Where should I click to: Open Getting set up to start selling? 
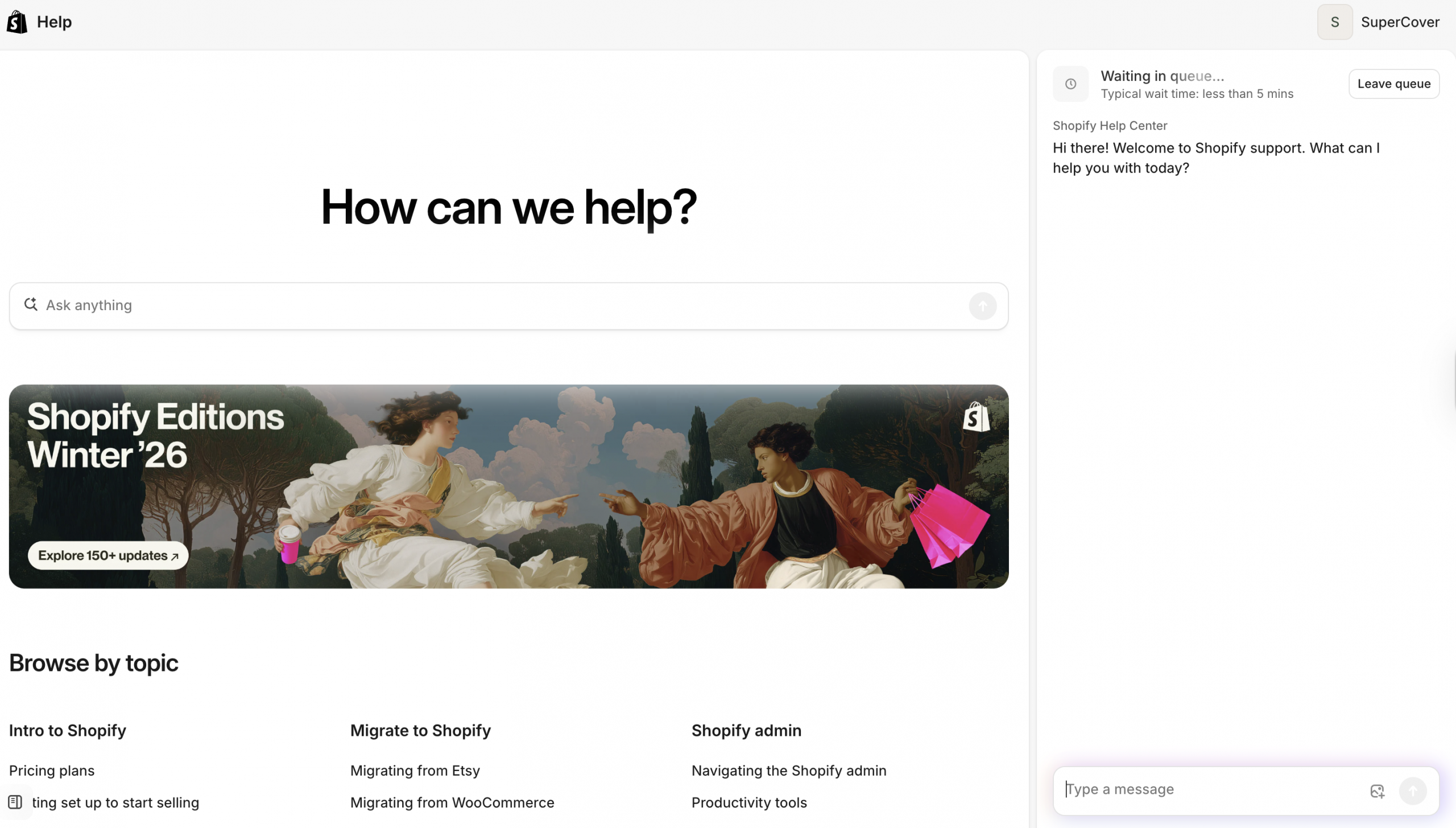pyautogui.click(x=115, y=803)
